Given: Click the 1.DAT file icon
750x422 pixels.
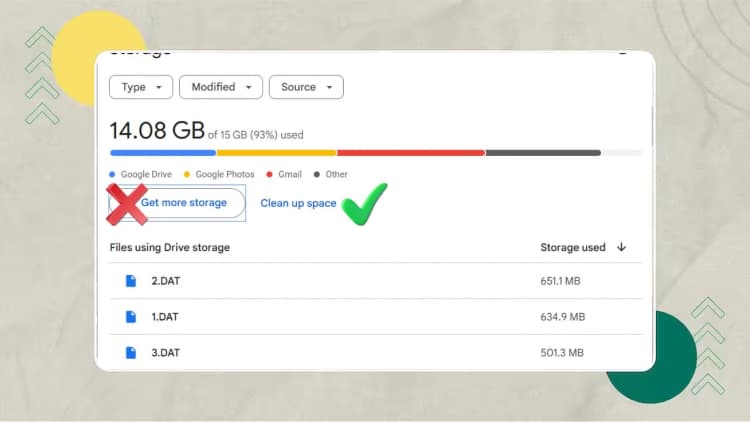Looking at the screenshot, I should (x=130, y=317).
